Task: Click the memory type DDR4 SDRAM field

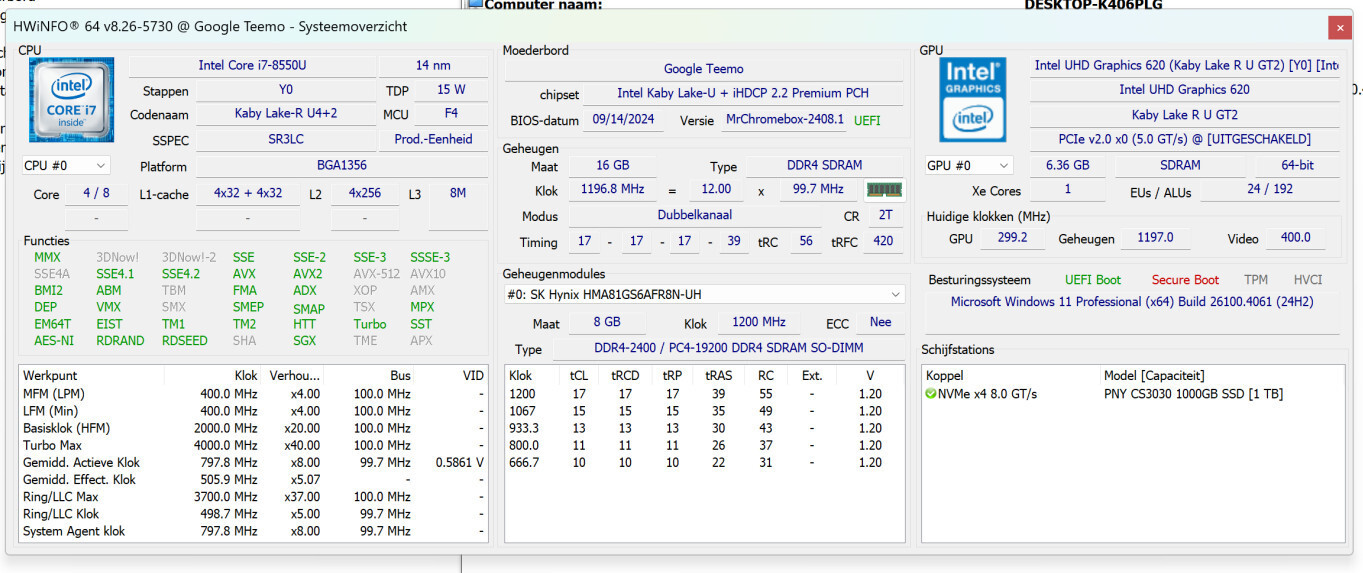Action: 824,165
